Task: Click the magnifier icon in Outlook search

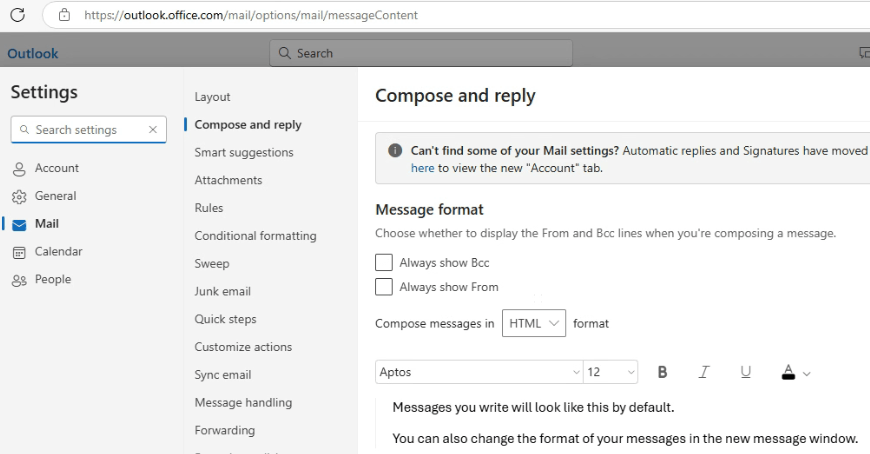Action: [x=285, y=53]
